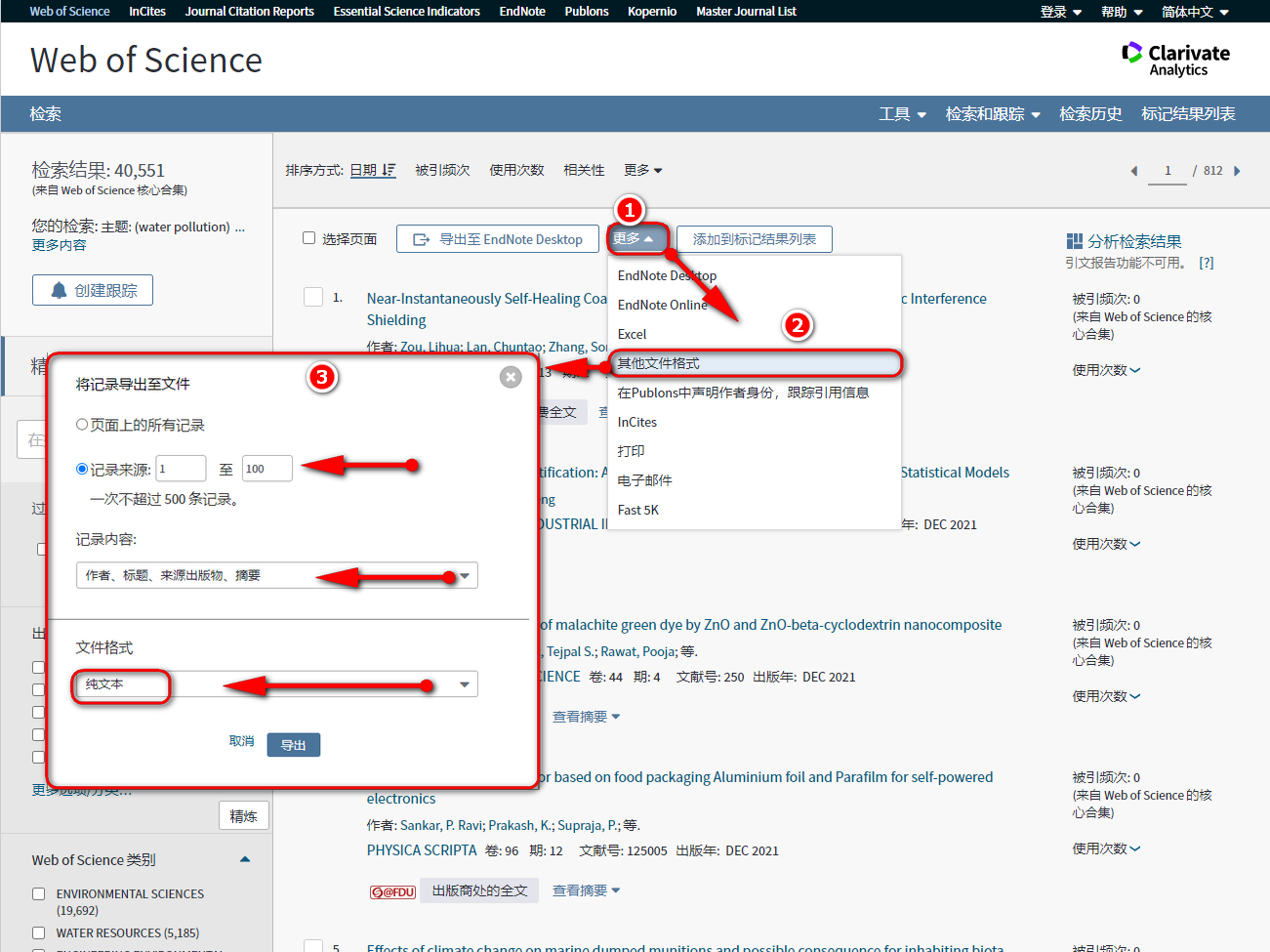Choose Excel from export menu
The height and width of the screenshot is (952, 1270).
point(632,334)
